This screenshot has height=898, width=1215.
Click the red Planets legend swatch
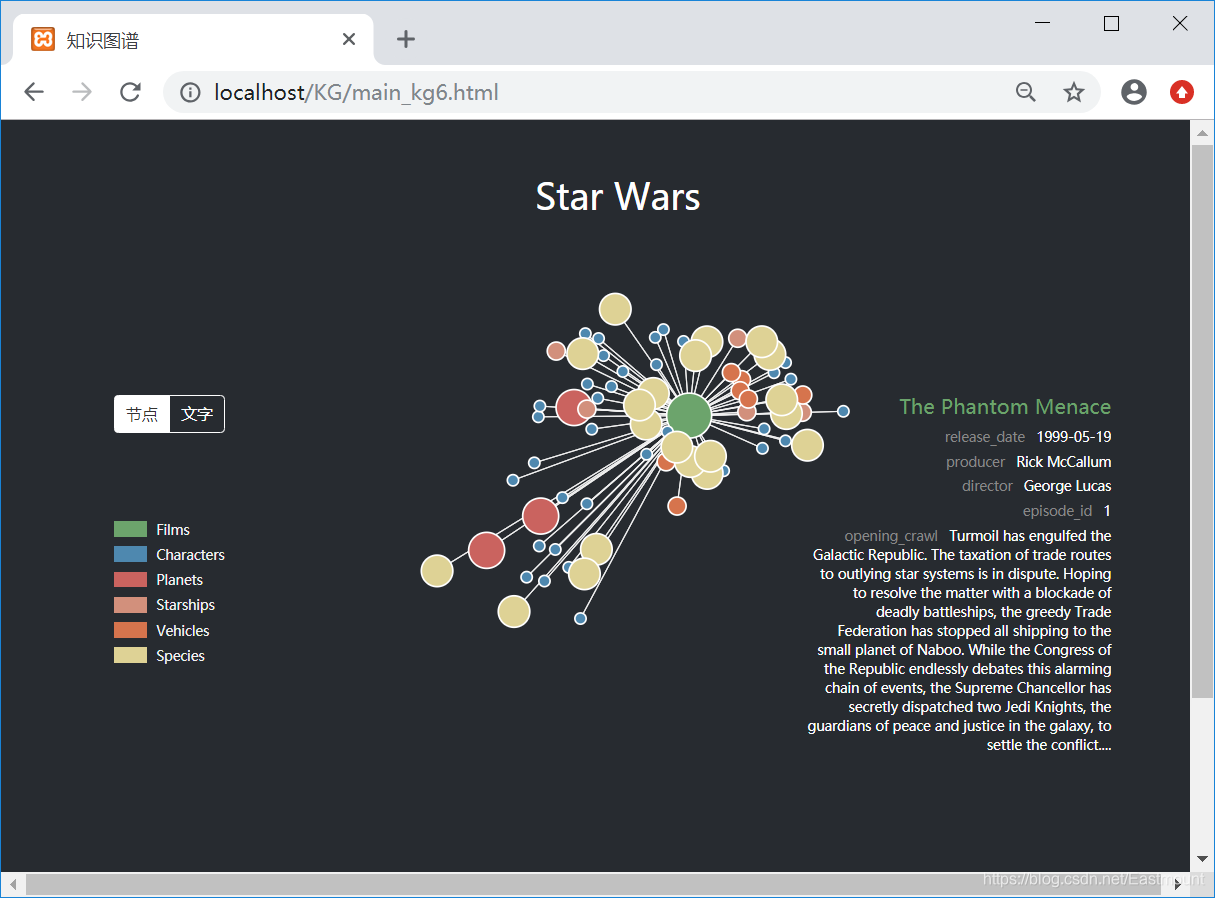pyautogui.click(x=130, y=579)
